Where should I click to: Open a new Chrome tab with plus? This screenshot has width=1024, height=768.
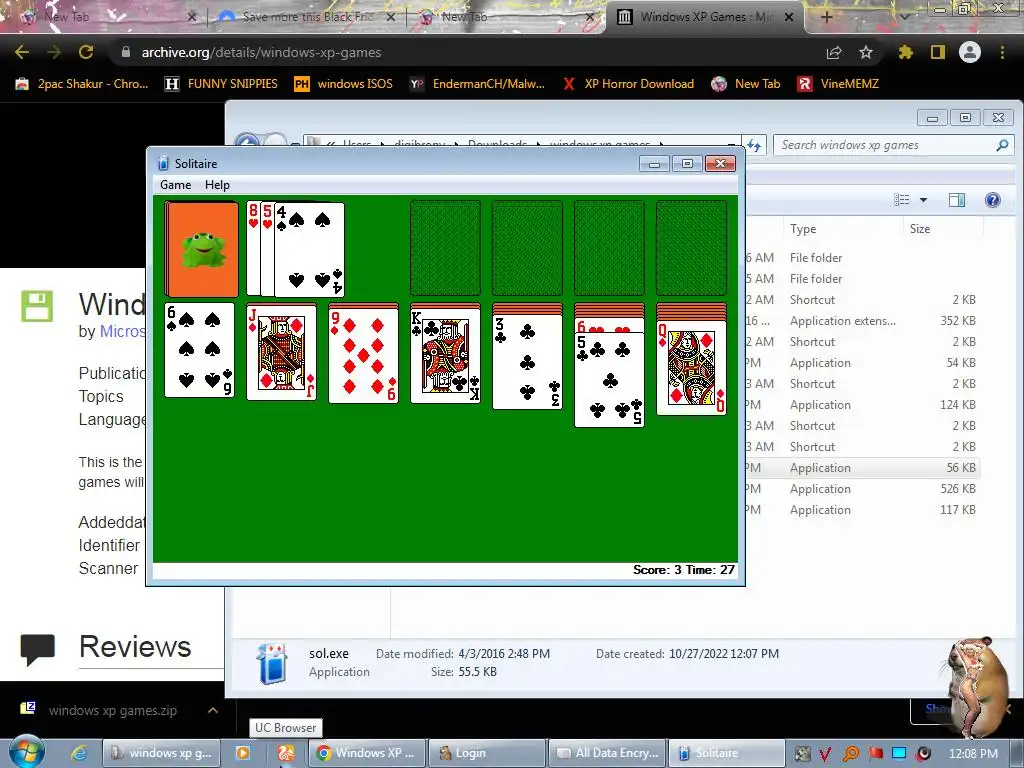pos(826,17)
